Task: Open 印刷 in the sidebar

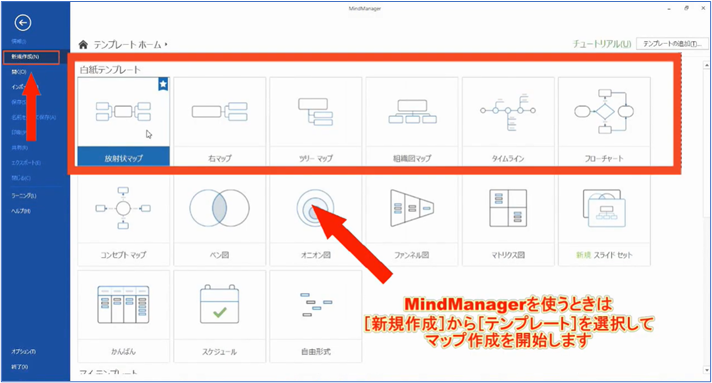Action: tap(19, 132)
